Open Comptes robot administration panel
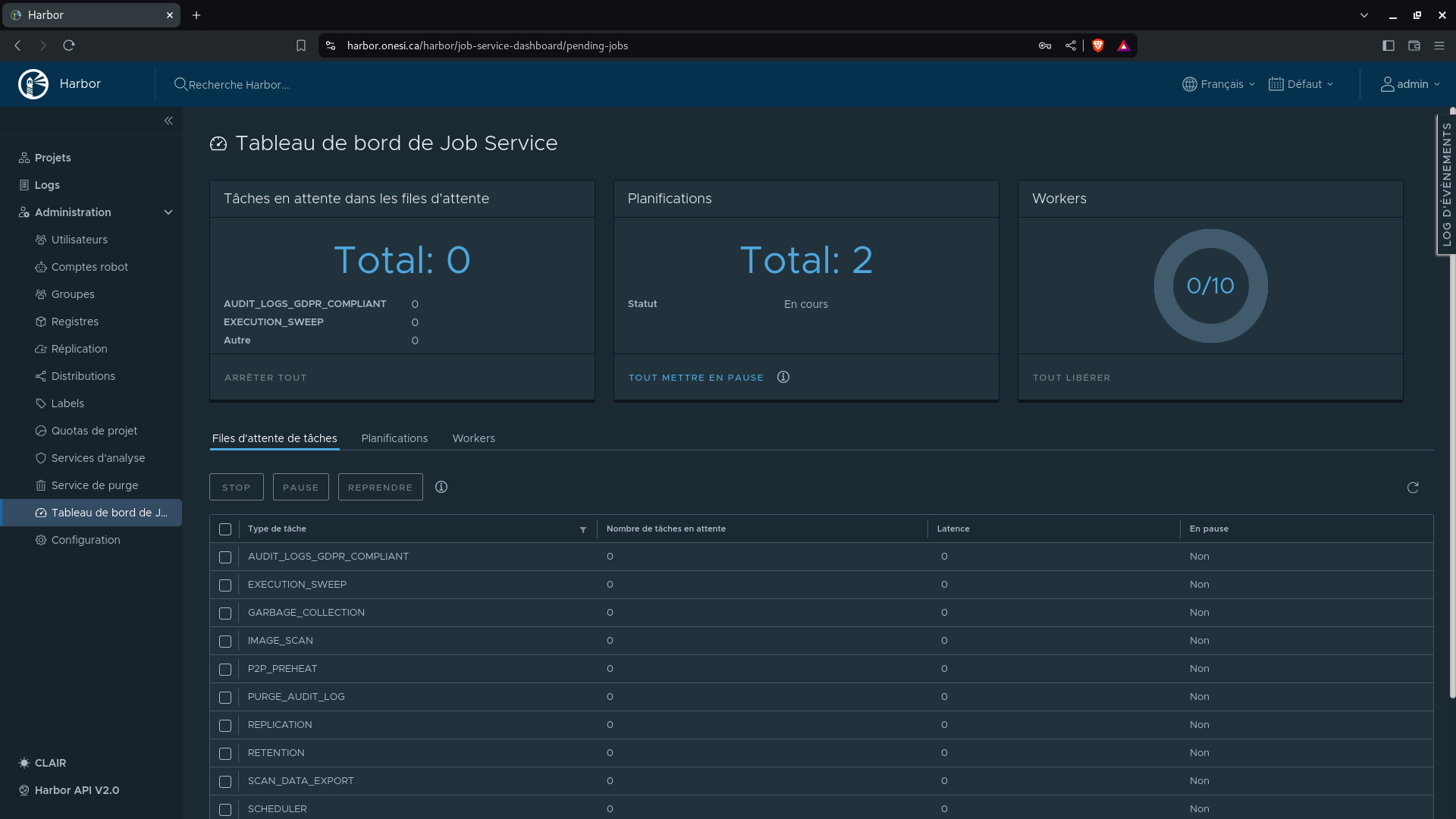 [x=89, y=266]
